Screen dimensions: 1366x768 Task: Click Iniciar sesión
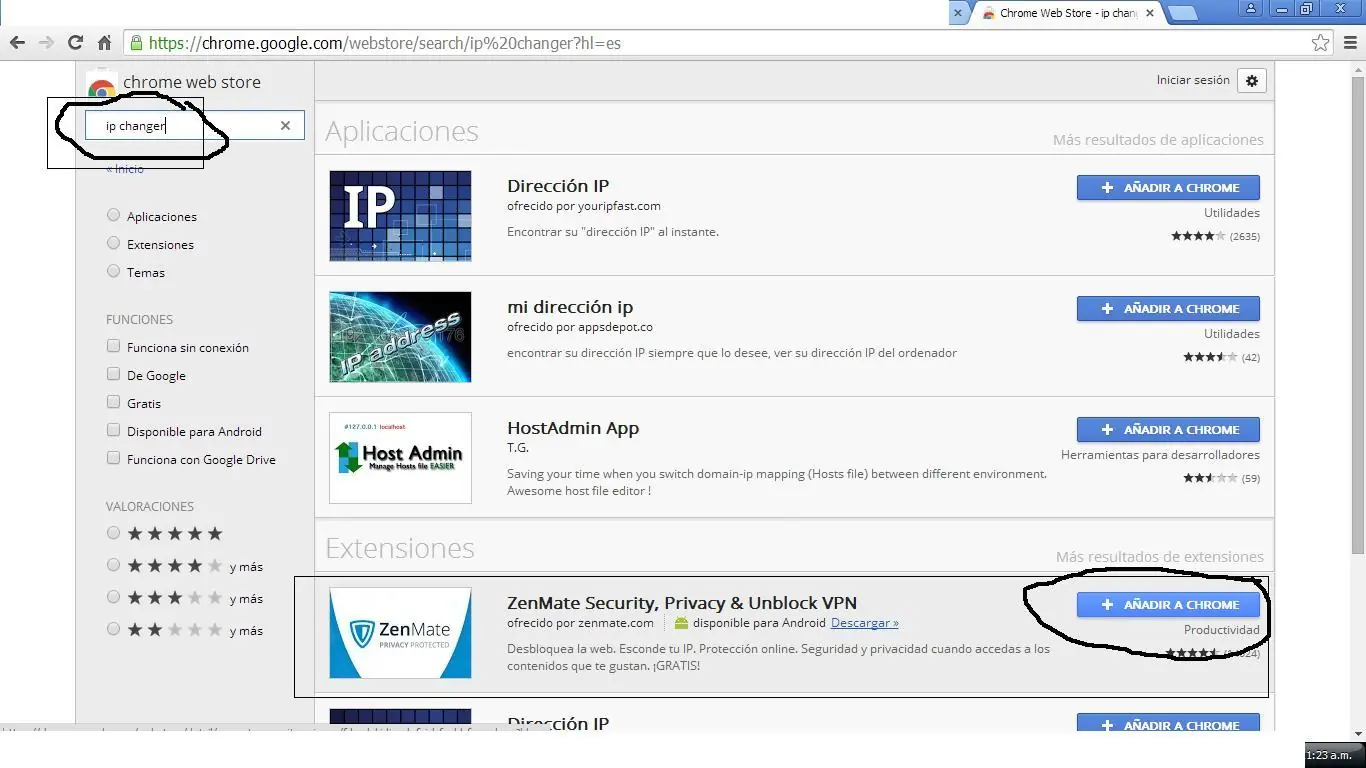coord(1193,80)
